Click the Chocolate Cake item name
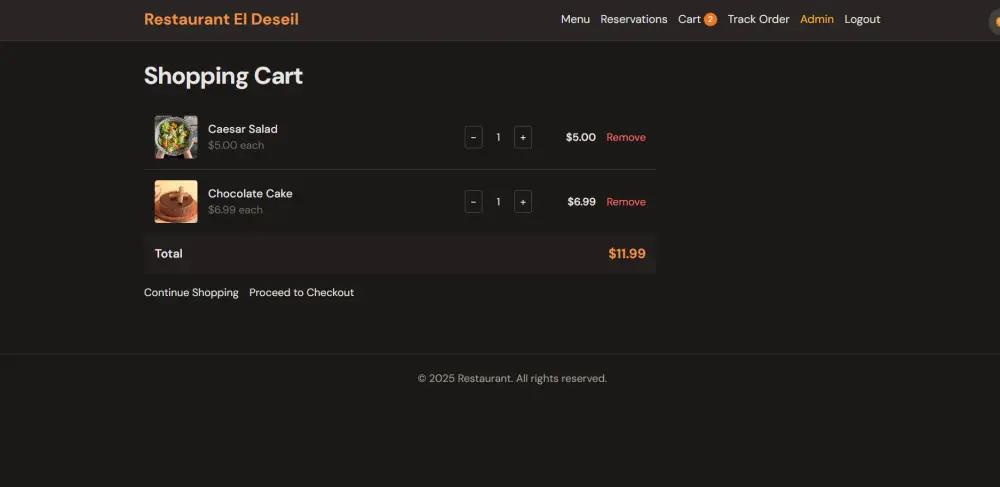This screenshot has width=1000, height=487. [x=250, y=194]
